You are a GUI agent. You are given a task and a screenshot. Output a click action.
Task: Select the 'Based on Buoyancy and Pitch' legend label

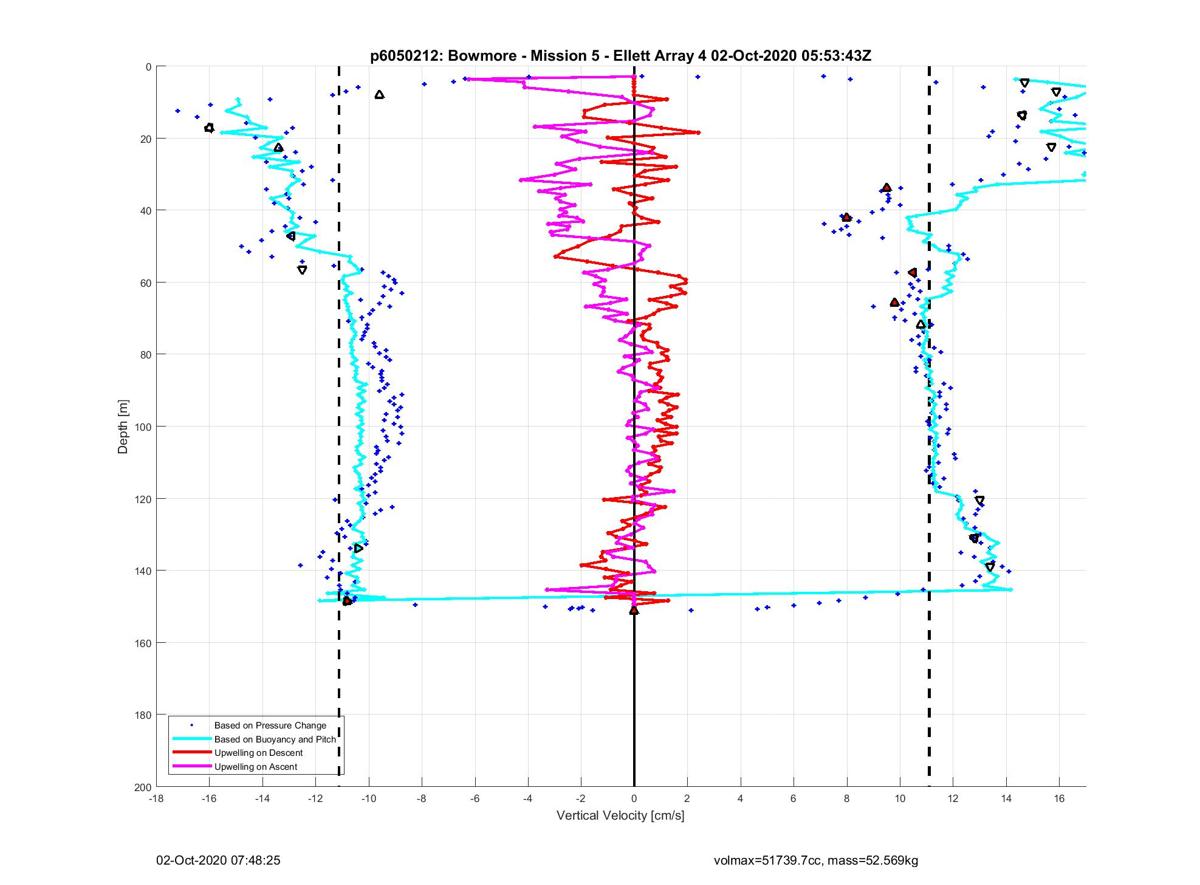point(275,739)
